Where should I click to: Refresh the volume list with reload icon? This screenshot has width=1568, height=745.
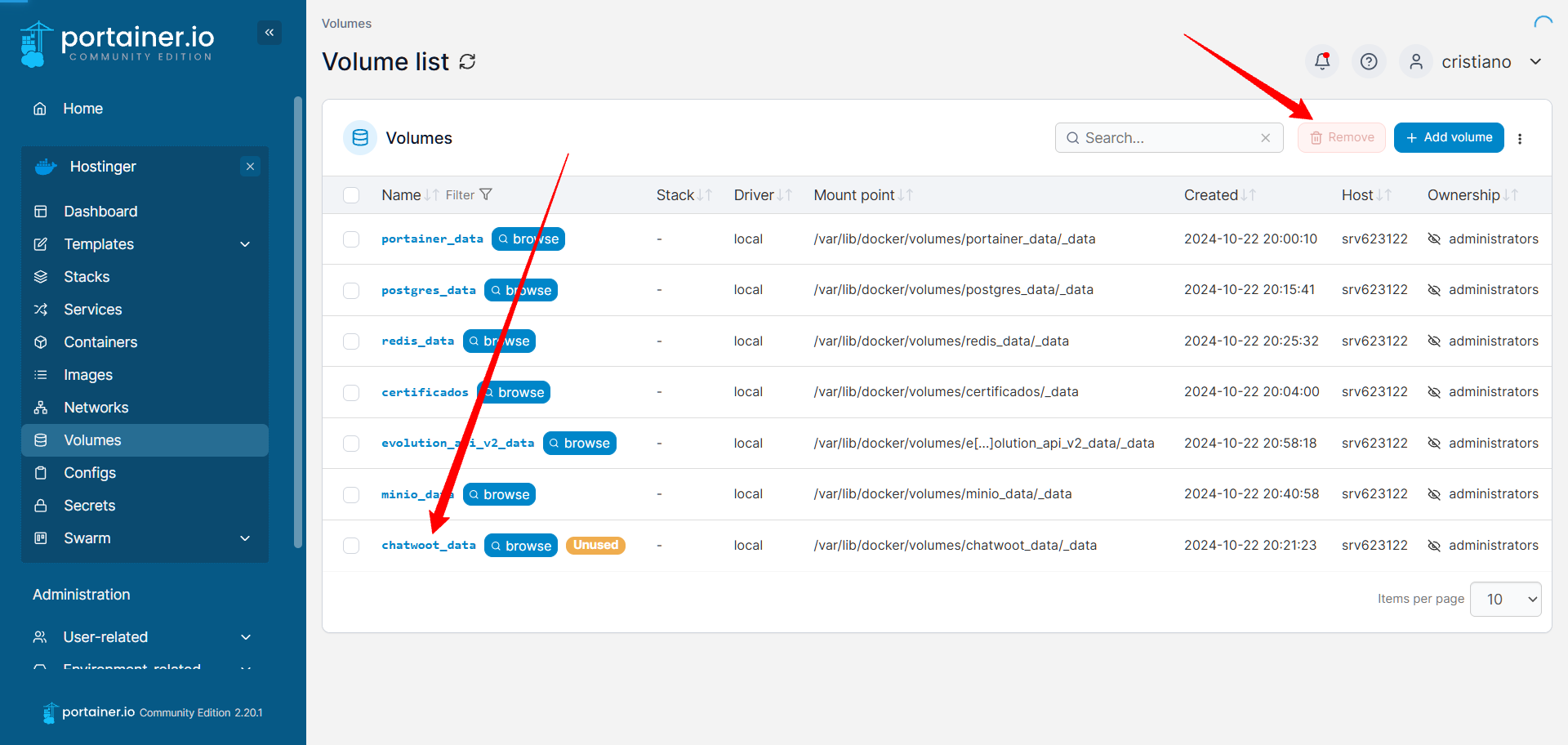(467, 62)
